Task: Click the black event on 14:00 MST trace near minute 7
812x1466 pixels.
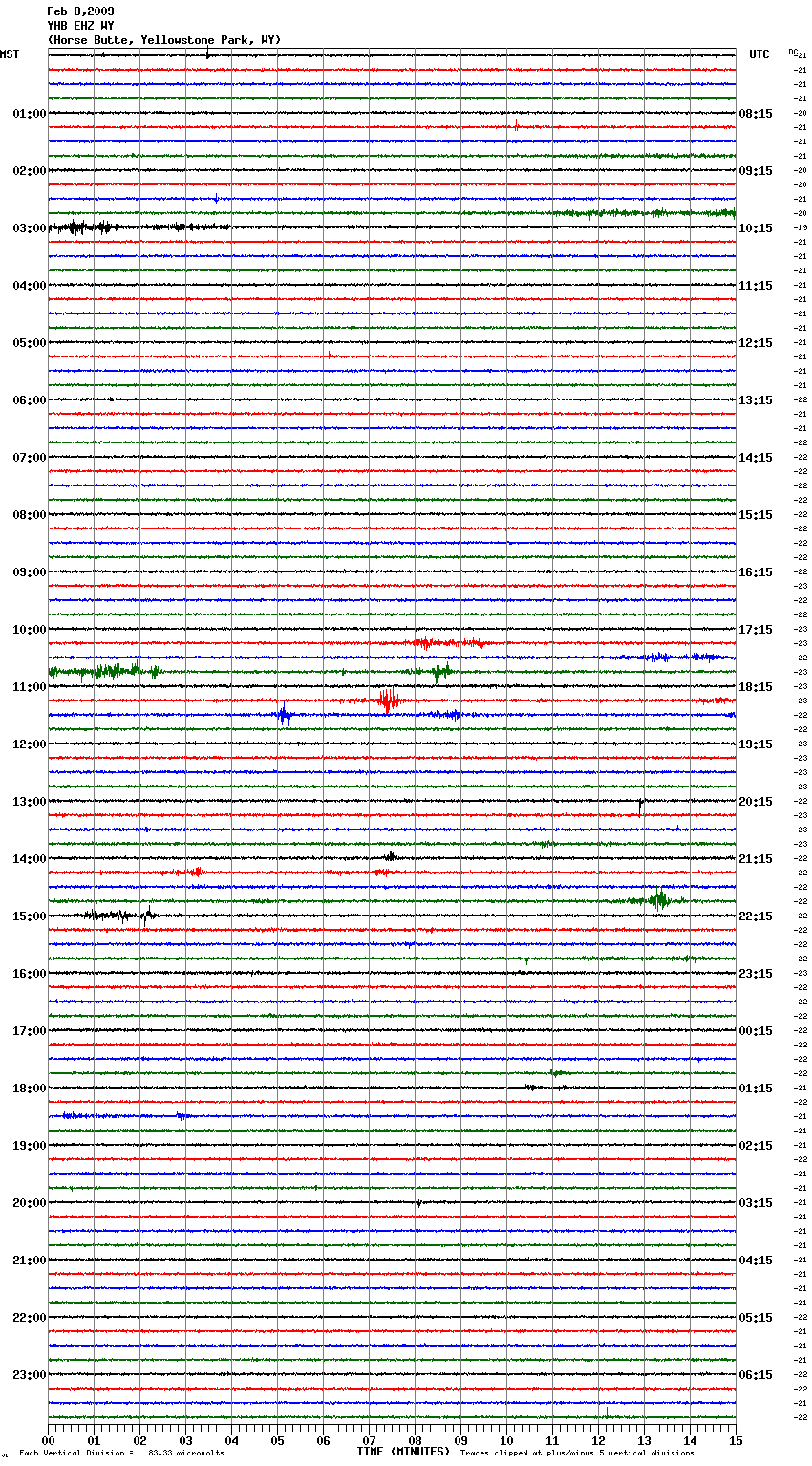Action: click(x=390, y=857)
